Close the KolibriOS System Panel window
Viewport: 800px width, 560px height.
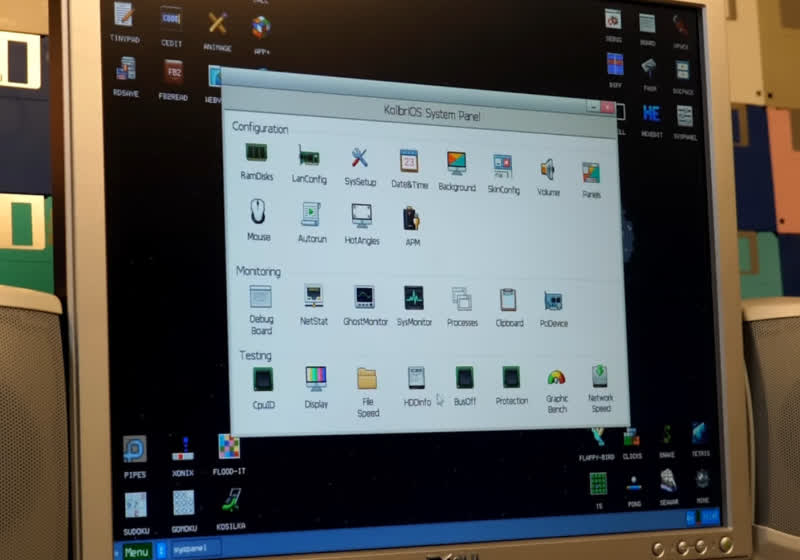pos(607,107)
